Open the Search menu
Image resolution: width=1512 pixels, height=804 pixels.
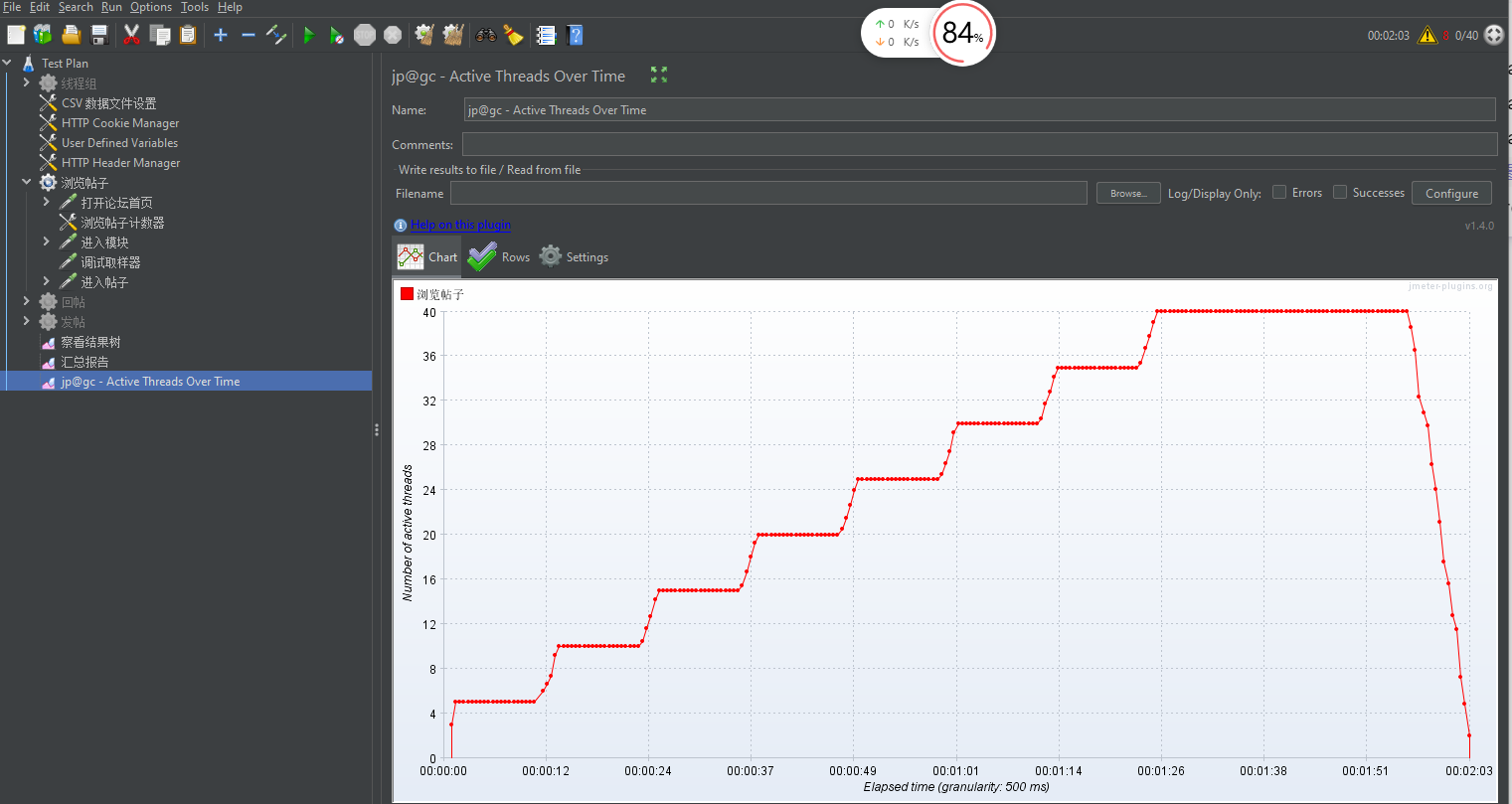click(76, 7)
